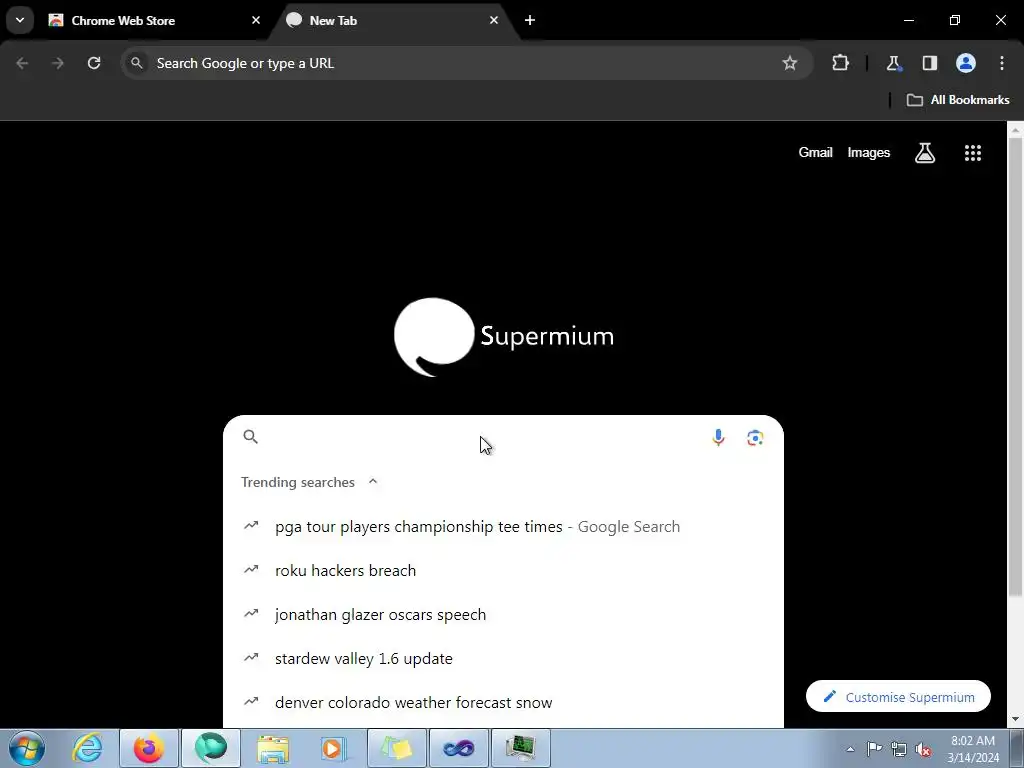Click the scrollbar down arrow
1024x768 pixels.
pos(1015,719)
